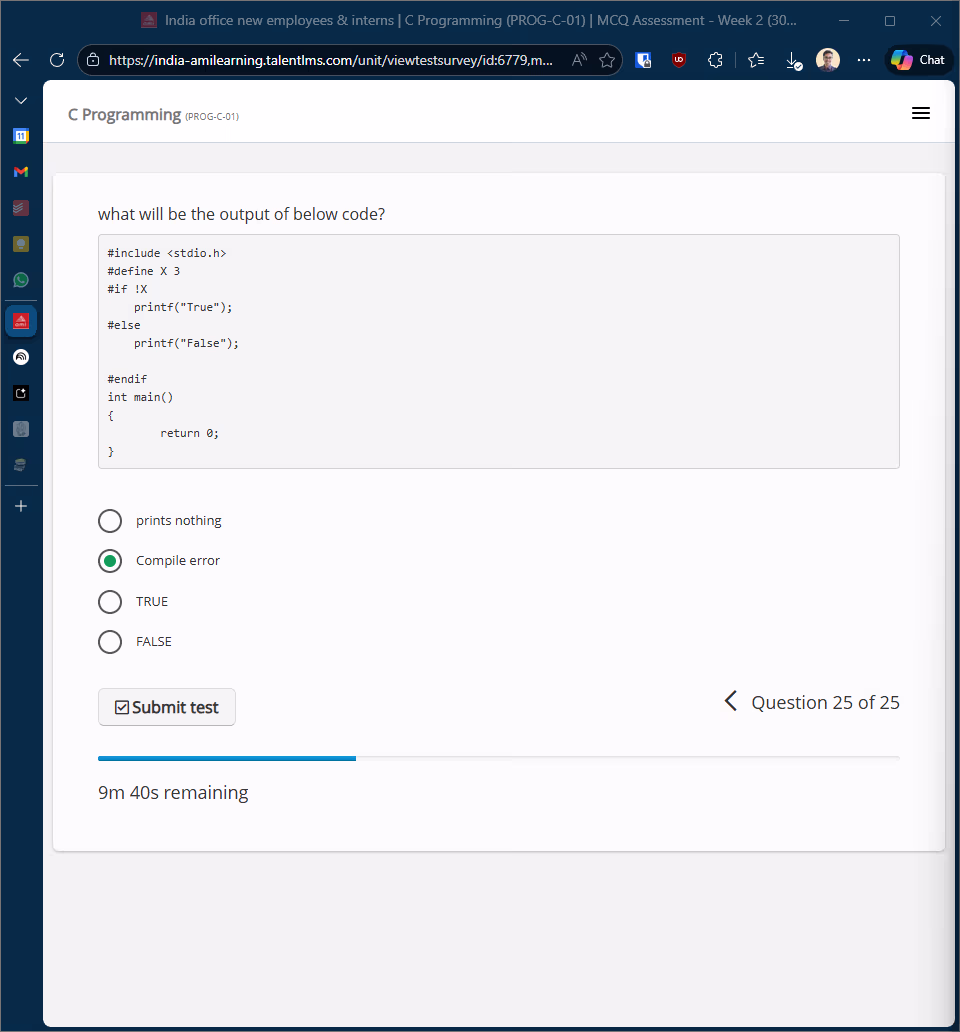Expand the vertical tabs chevron
Image resolution: width=960 pixels, height=1032 pixels.
[x=21, y=101]
